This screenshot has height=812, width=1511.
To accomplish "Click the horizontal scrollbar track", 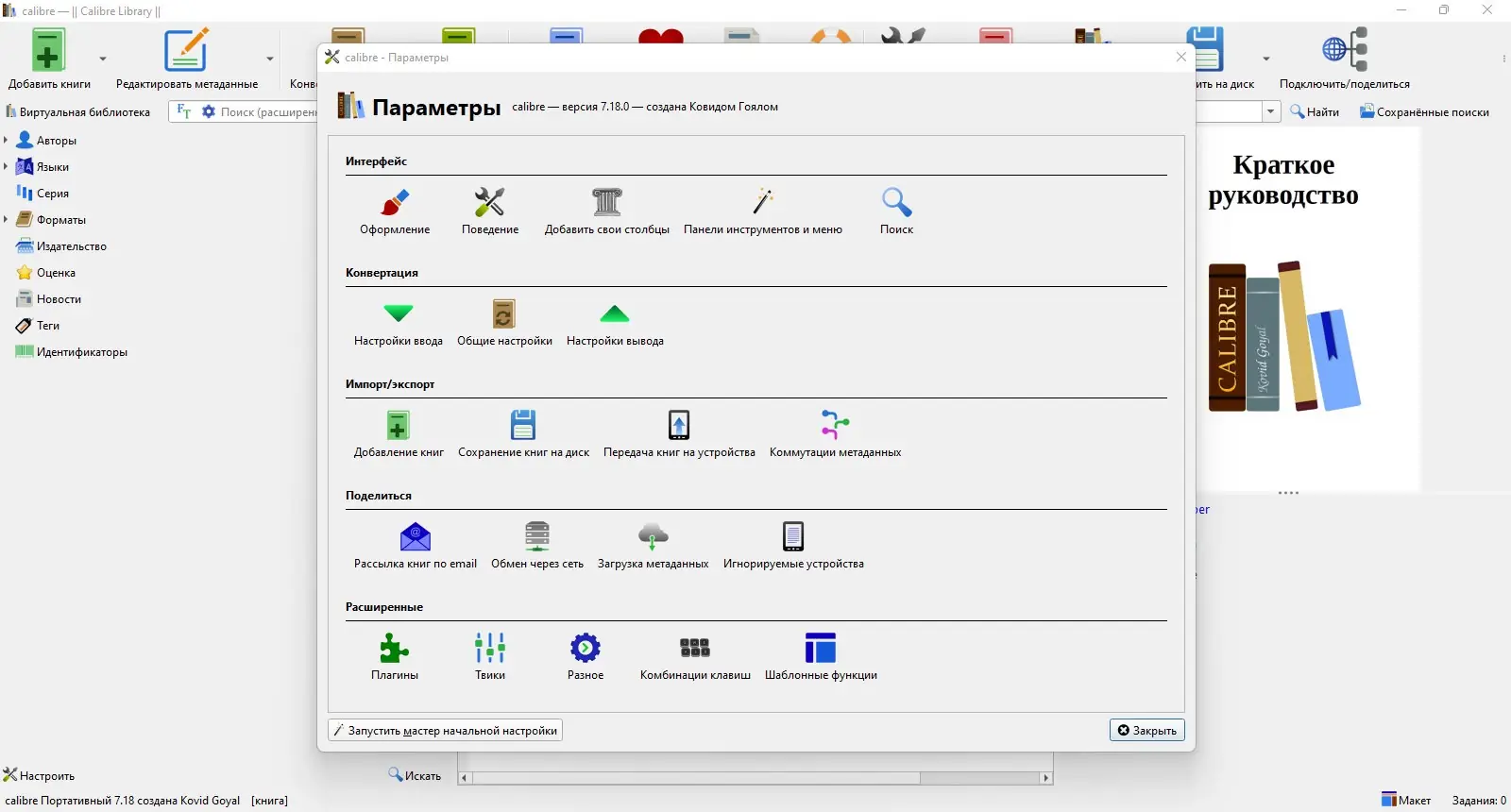I will [755, 778].
